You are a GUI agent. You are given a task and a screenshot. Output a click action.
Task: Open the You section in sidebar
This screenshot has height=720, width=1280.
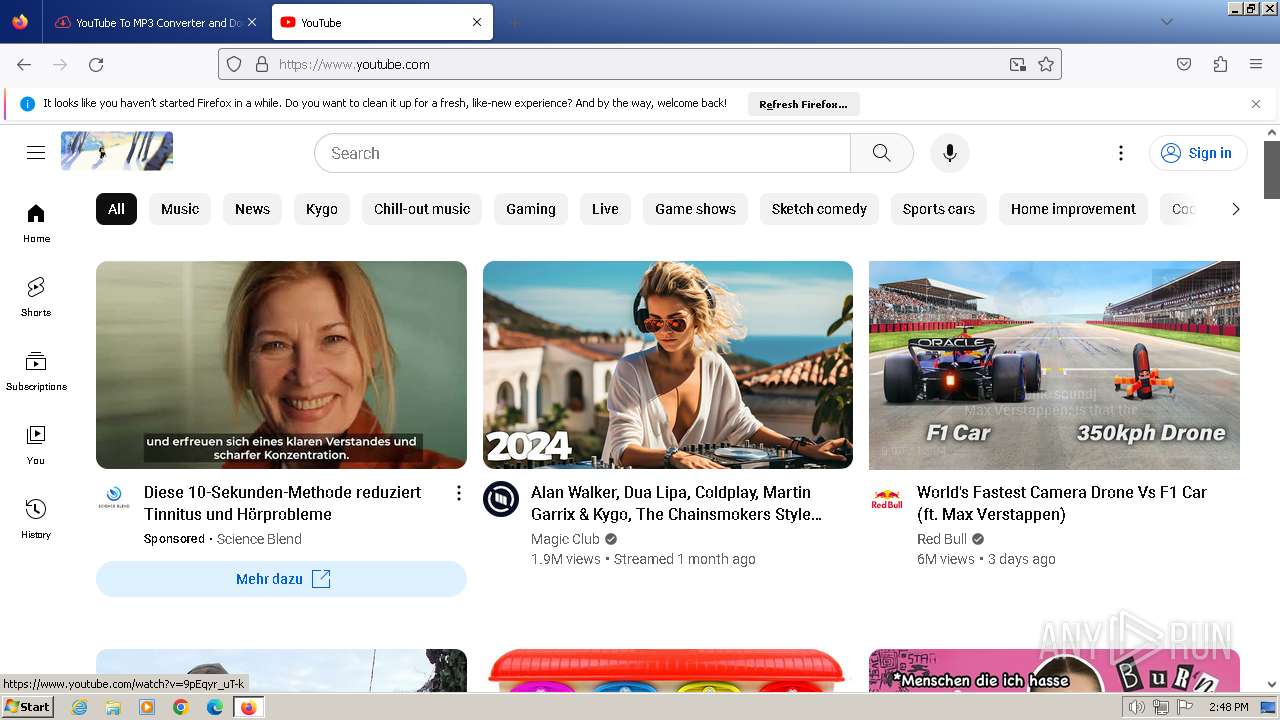tap(36, 445)
